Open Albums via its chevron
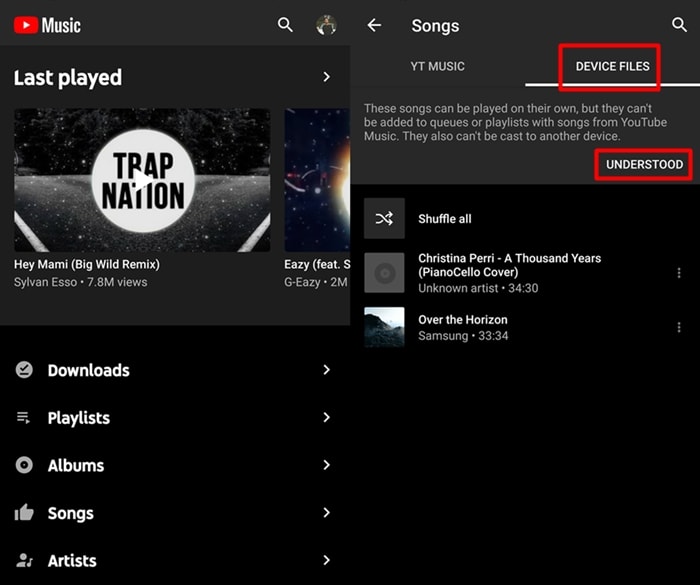 326,465
